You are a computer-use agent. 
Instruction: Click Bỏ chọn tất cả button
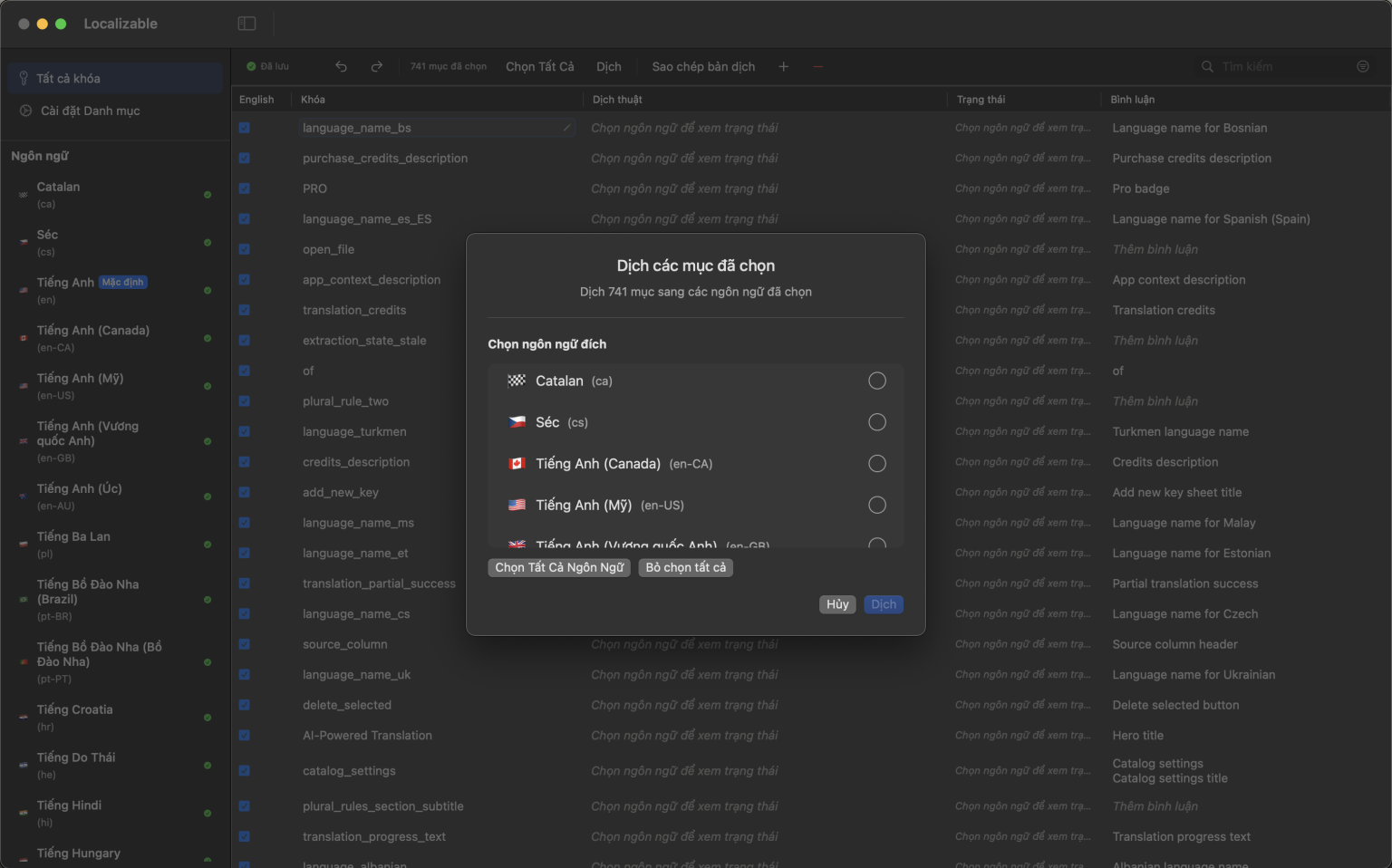686,567
